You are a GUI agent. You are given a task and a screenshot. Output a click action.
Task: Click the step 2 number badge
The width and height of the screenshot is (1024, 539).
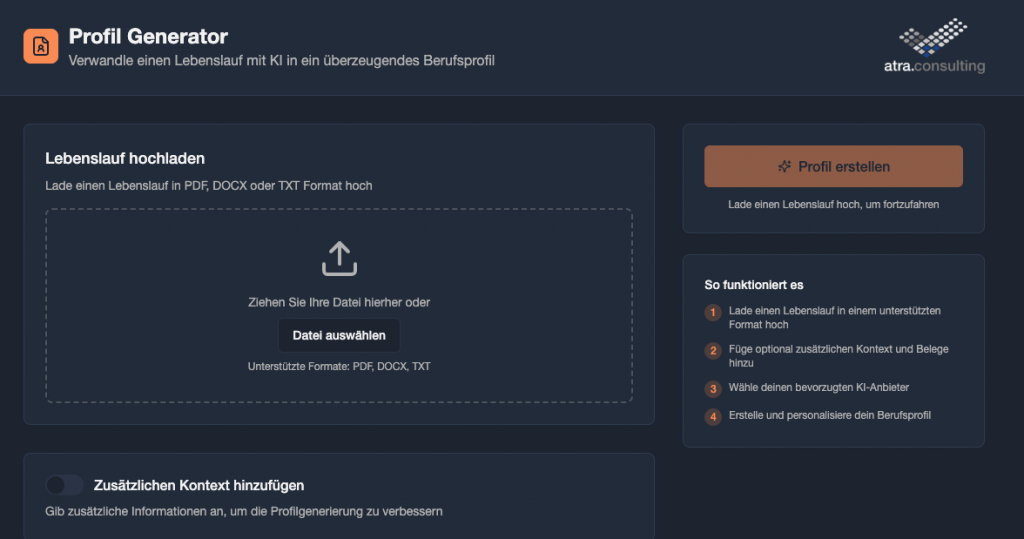tap(713, 351)
